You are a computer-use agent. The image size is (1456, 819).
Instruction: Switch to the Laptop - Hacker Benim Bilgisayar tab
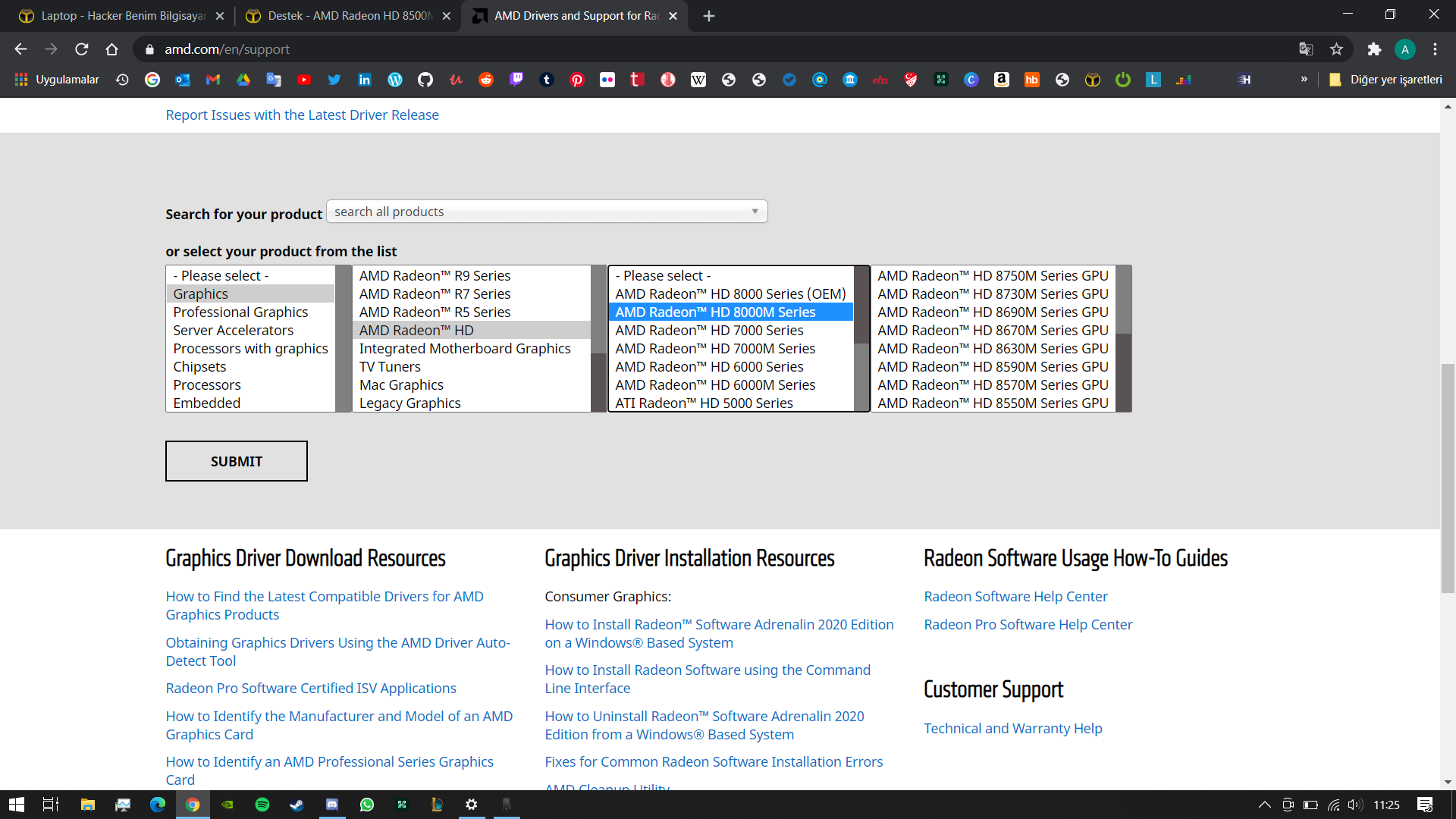pyautogui.click(x=121, y=16)
